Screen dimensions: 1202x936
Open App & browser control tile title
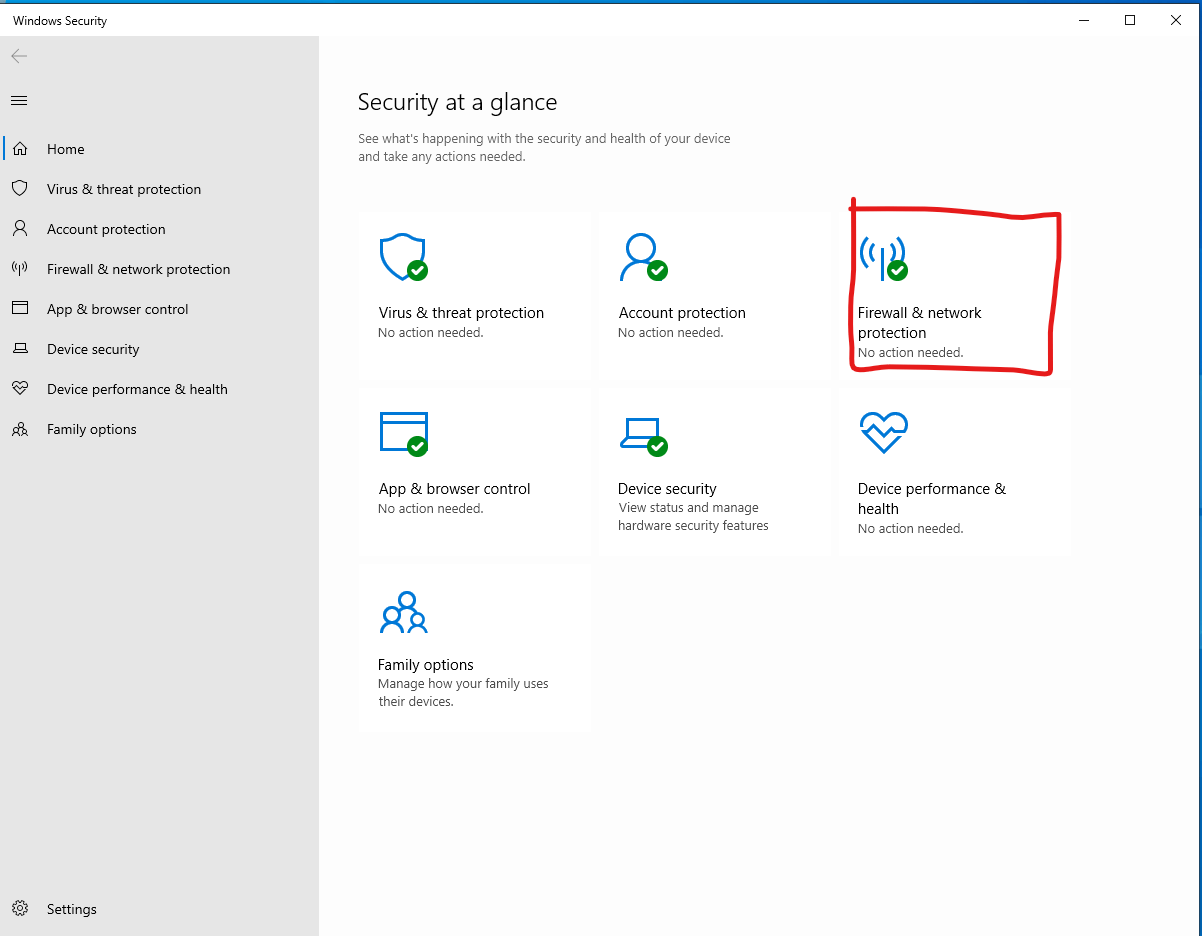(454, 489)
